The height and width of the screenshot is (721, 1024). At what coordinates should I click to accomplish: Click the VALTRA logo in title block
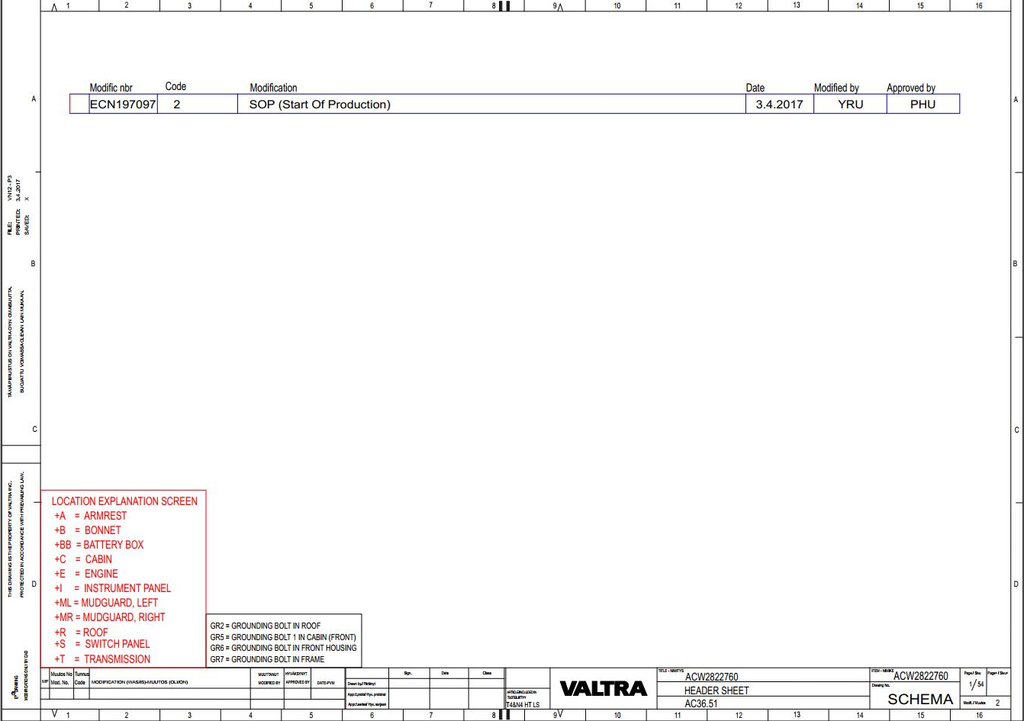pyautogui.click(x=603, y=688)
